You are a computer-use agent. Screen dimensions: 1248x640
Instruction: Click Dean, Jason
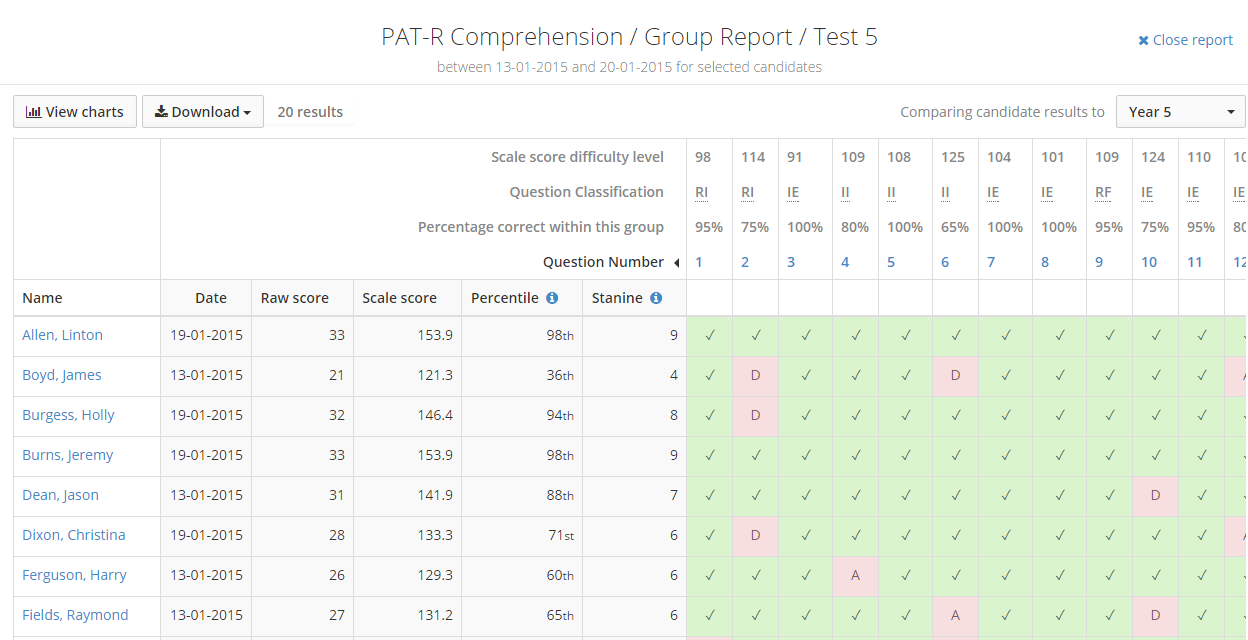[60, 495]
